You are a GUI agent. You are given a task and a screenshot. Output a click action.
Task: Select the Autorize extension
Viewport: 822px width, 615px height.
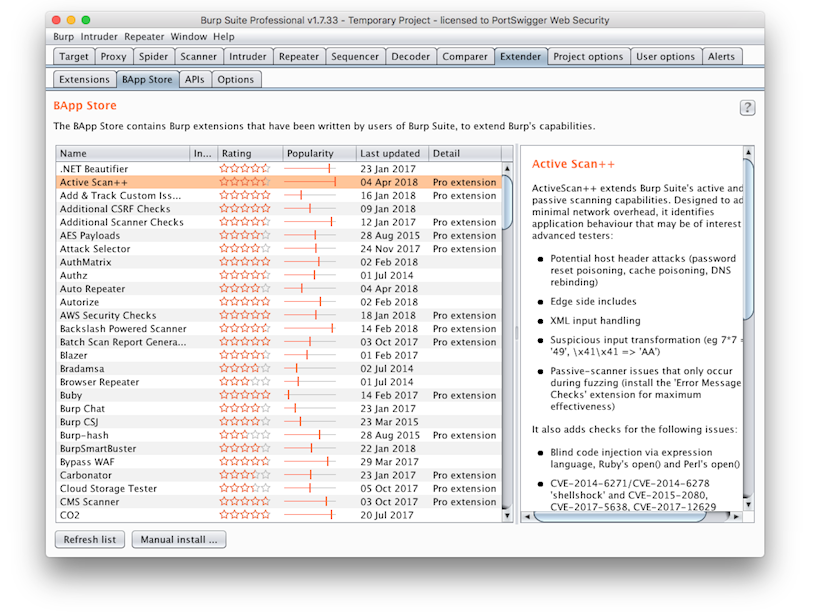click(279, 302)
